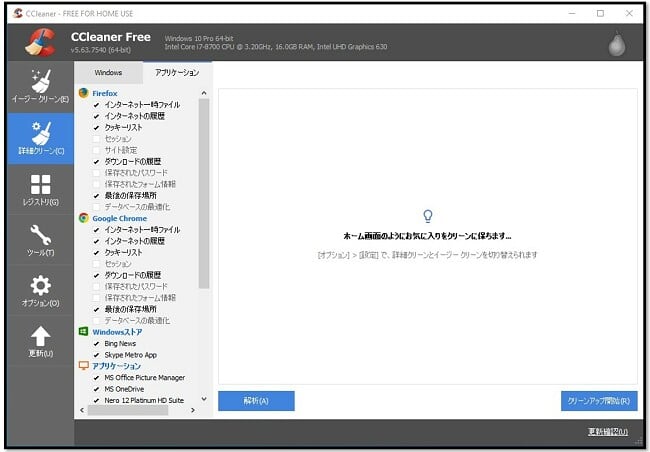Click the Applications monitor icon in list

[84, 366]
